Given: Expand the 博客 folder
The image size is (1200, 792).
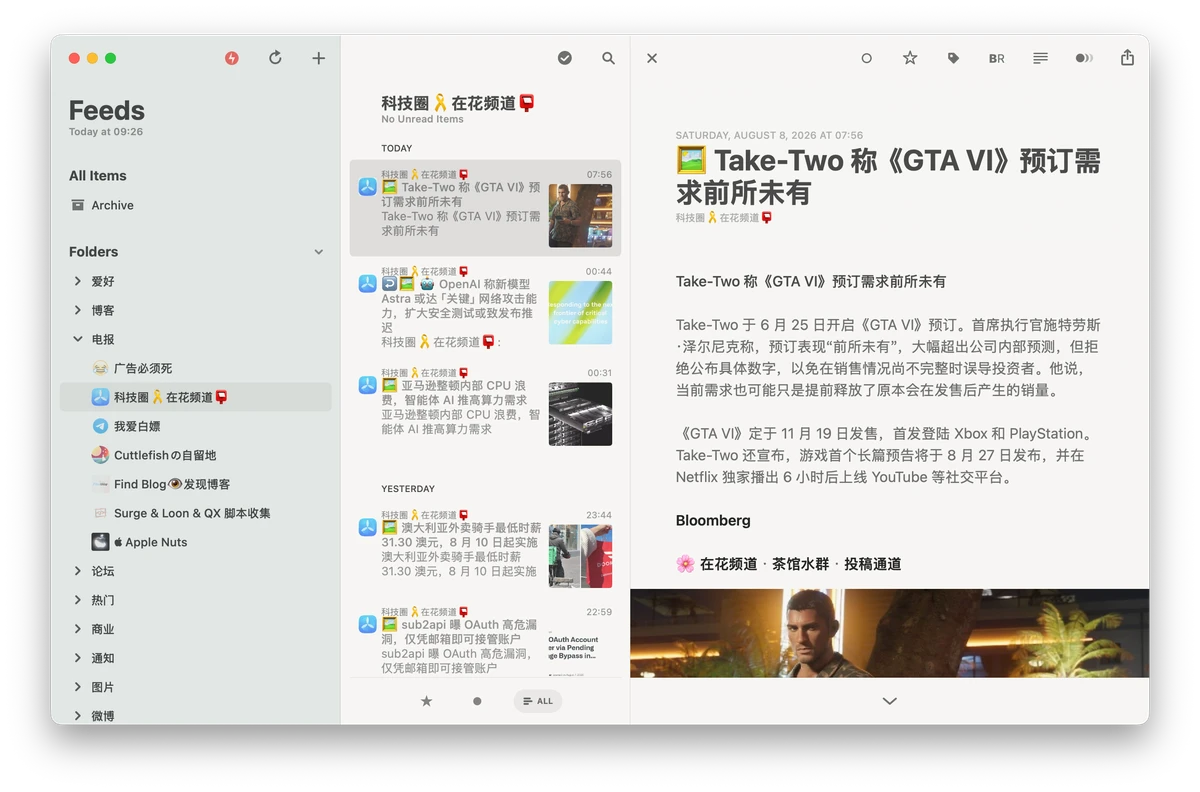Looking at the screenshot, I should click(78, 310).
